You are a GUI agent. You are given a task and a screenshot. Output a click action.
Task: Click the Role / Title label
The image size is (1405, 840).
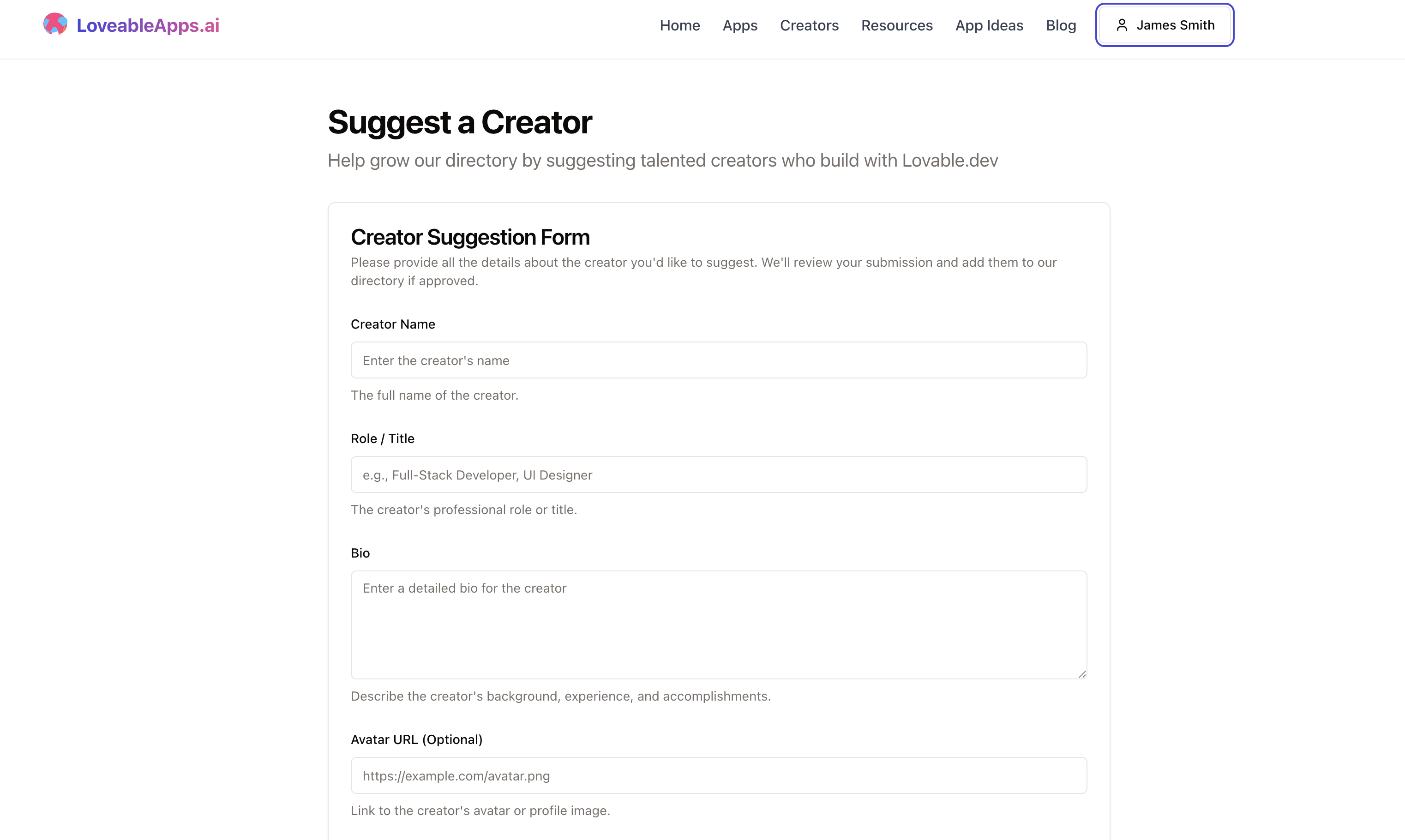click(382, 438)
